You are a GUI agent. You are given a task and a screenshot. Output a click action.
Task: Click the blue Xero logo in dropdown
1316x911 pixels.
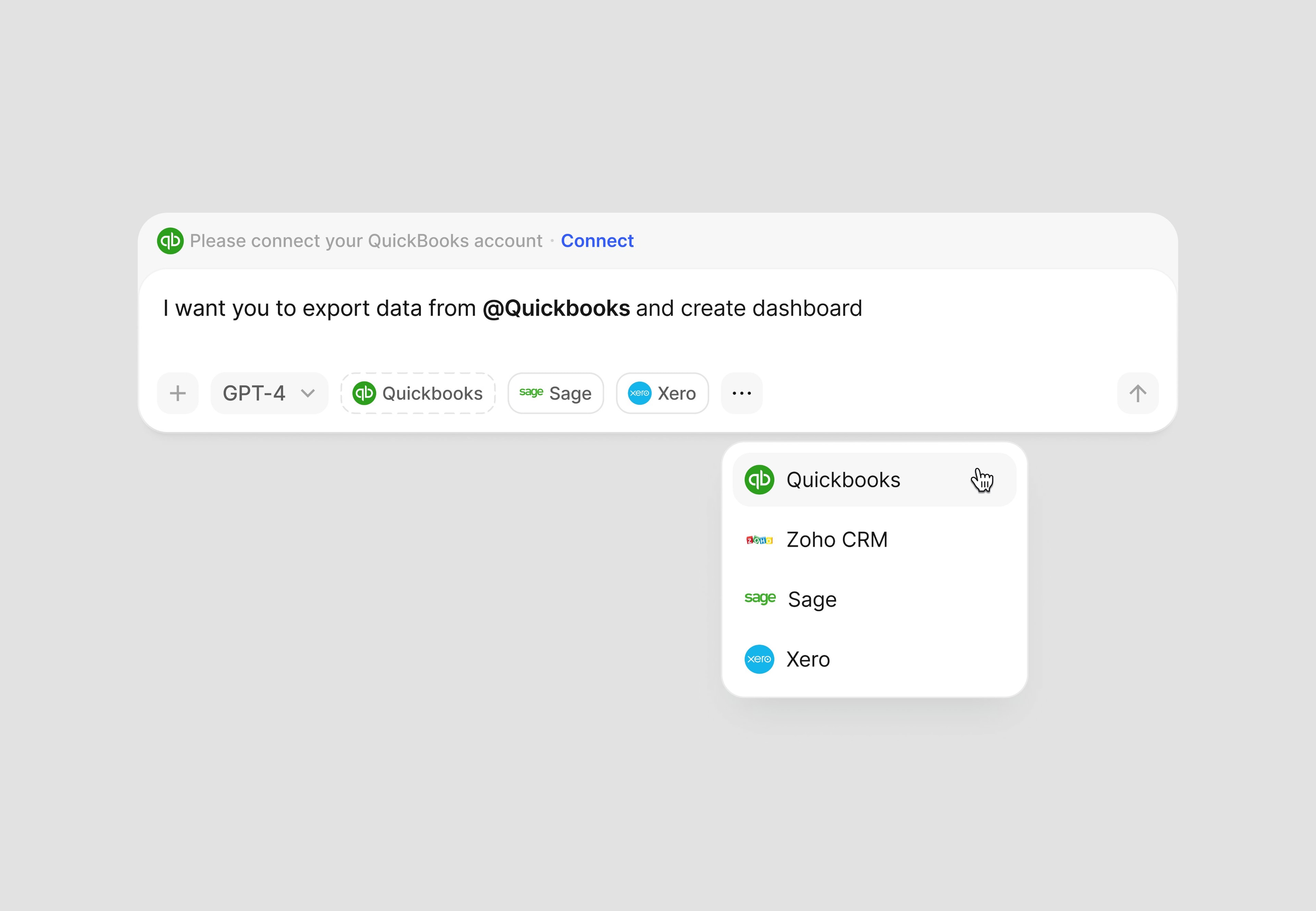759,659
